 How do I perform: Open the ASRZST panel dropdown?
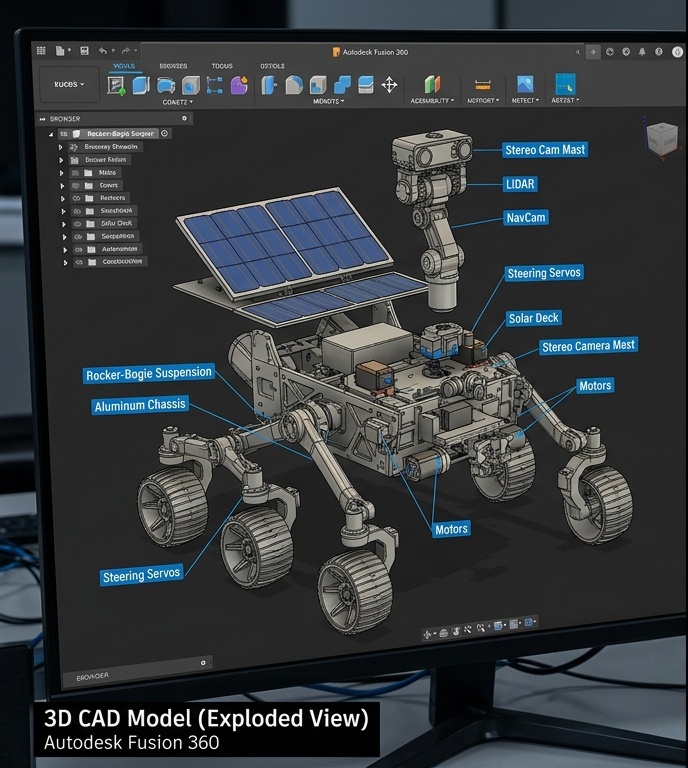[565, 100]
